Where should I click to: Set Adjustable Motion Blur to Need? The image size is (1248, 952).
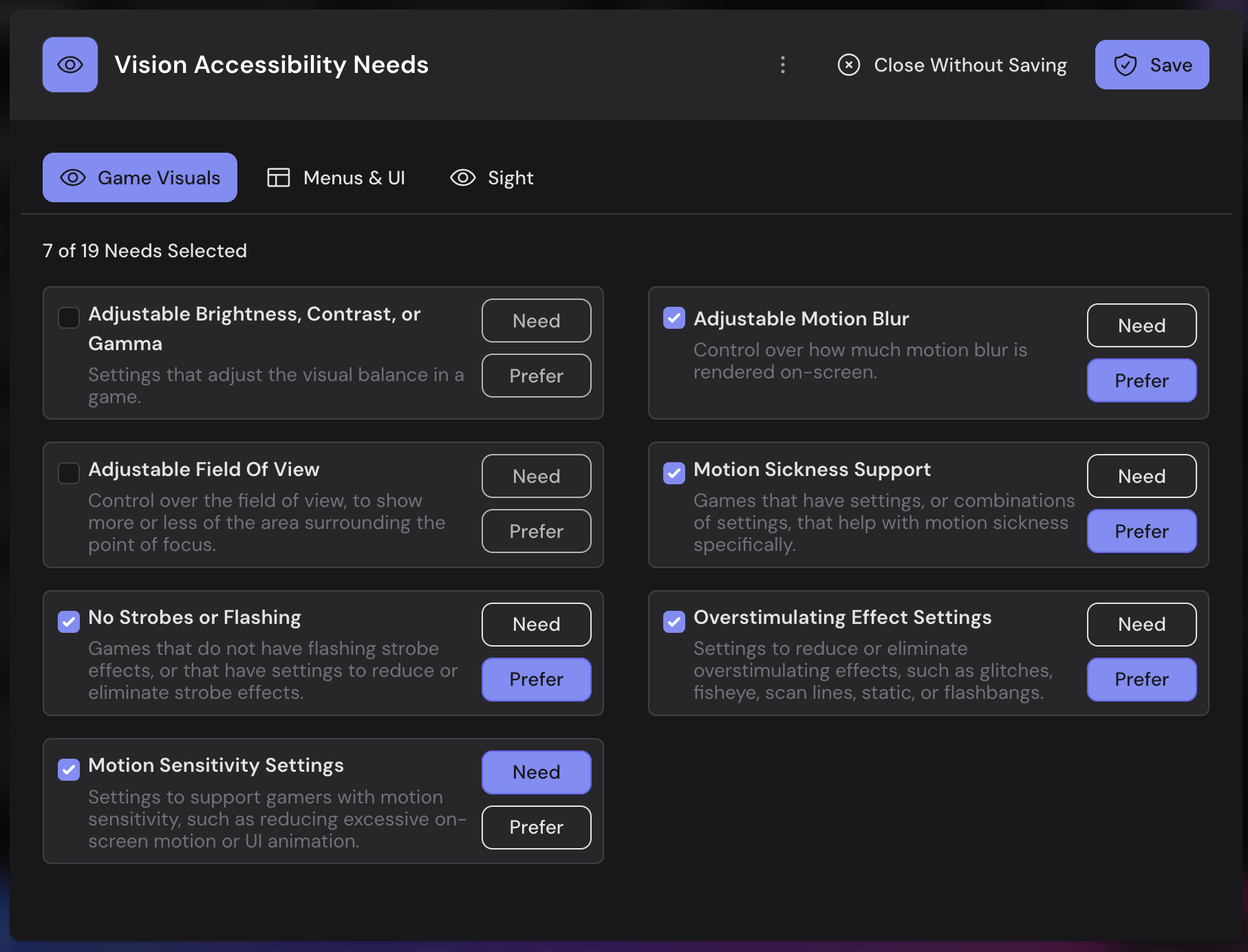pyautogui.click(x=1141, y=325)
